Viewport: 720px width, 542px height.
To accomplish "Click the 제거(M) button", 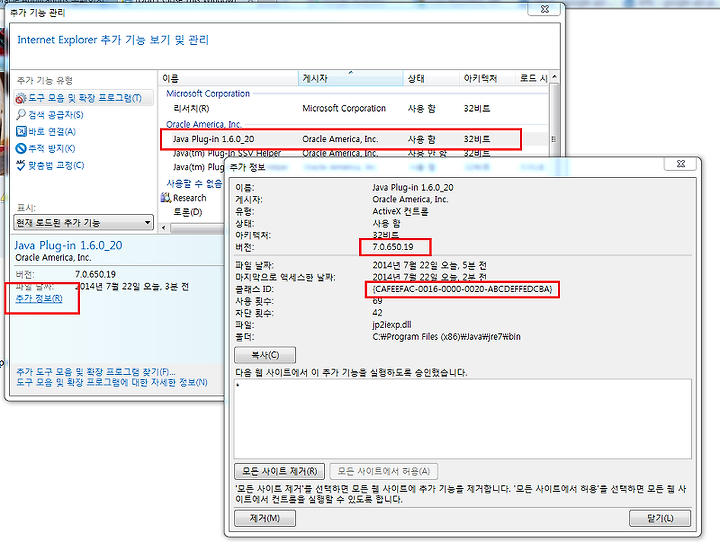I will (265, 518).
